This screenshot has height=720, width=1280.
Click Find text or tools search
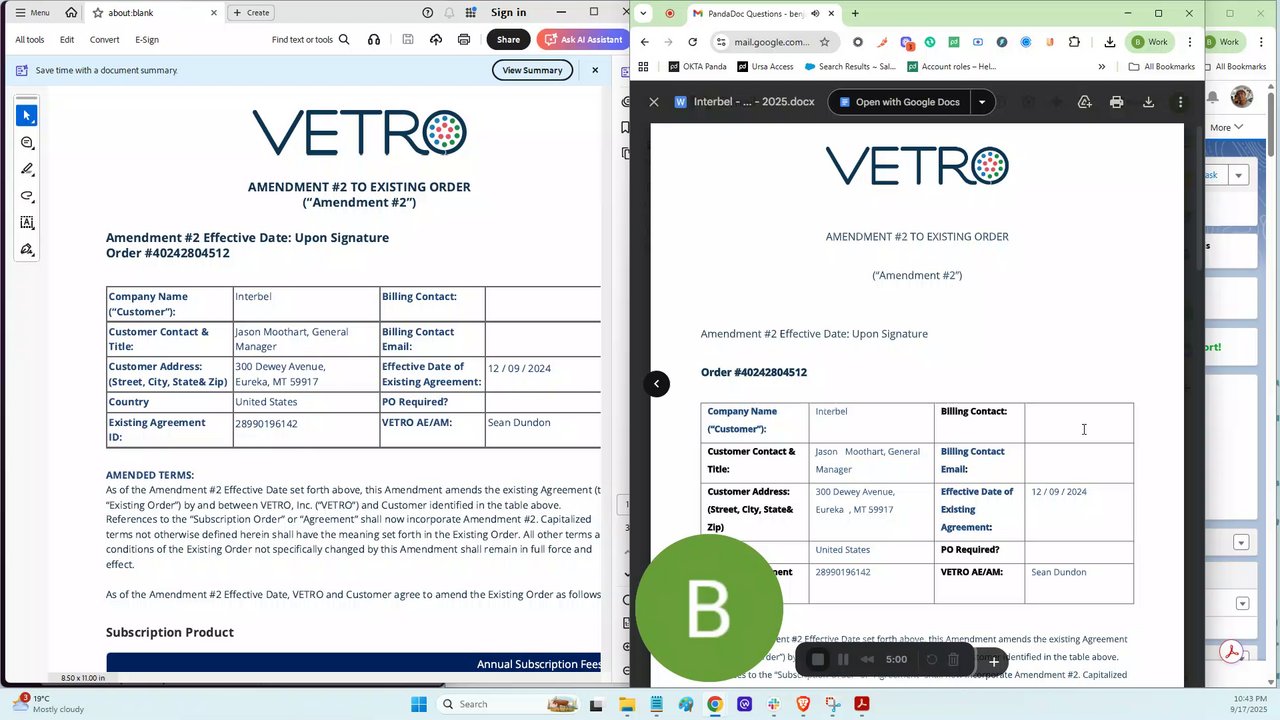(x=310, y=40)
